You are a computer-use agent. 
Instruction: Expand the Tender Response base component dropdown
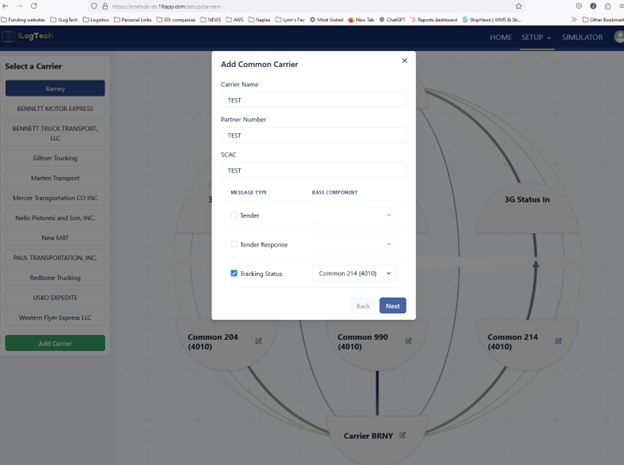coord(388,244)
